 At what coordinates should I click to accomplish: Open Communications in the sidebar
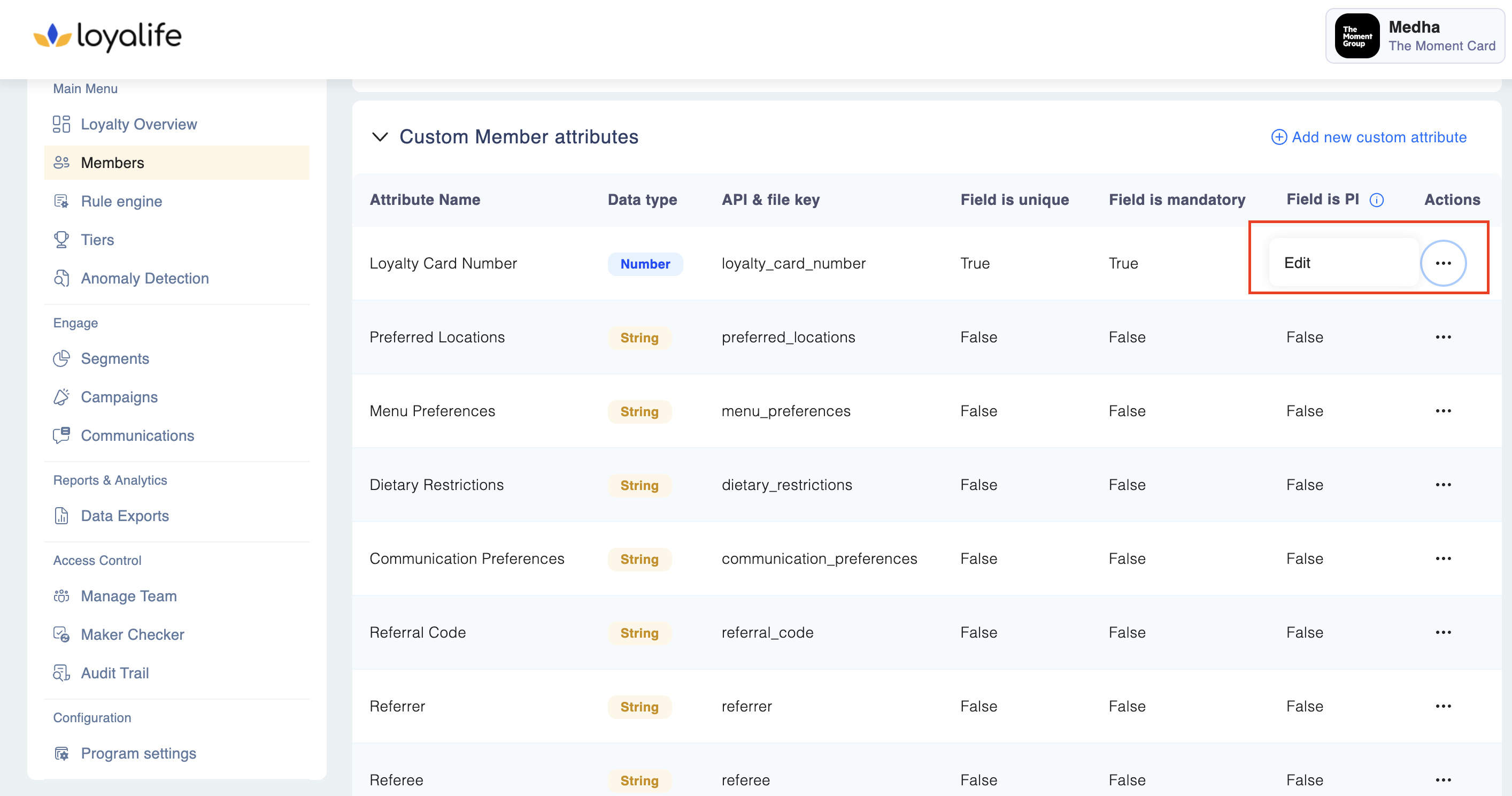click(137, 435)
